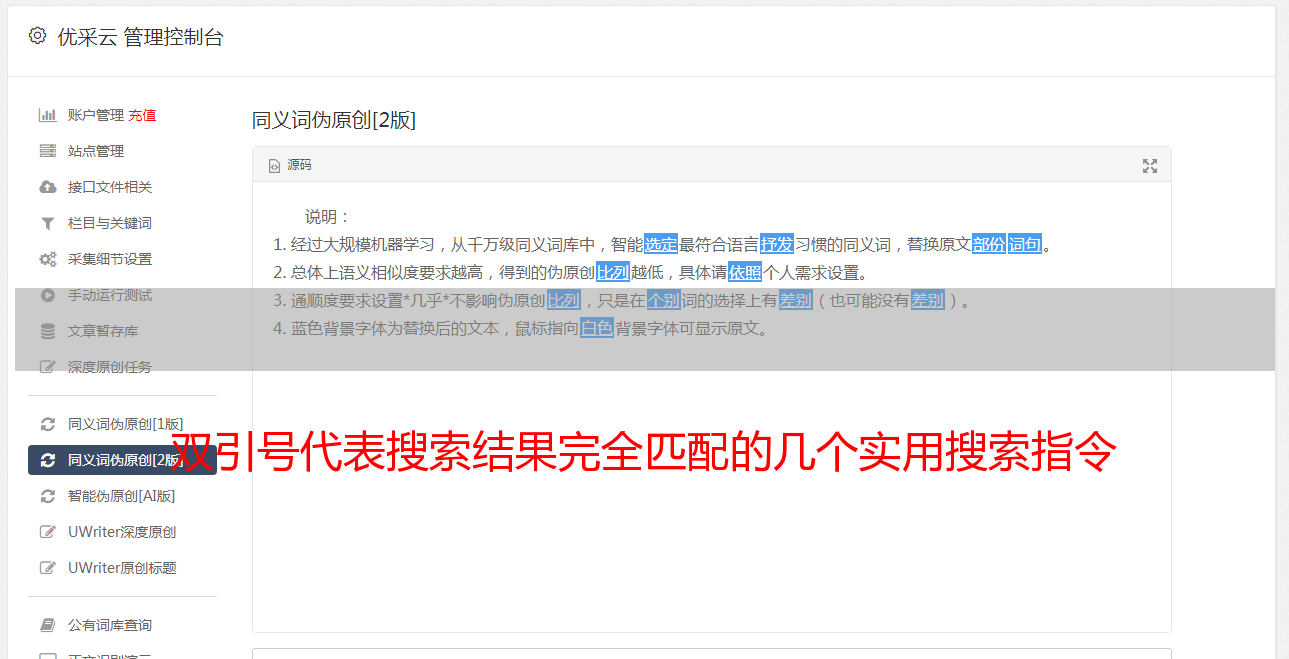Select active 同义词伪原创[2版] menu item
This screenshot has width=1289, height=659.
point(122,460)
